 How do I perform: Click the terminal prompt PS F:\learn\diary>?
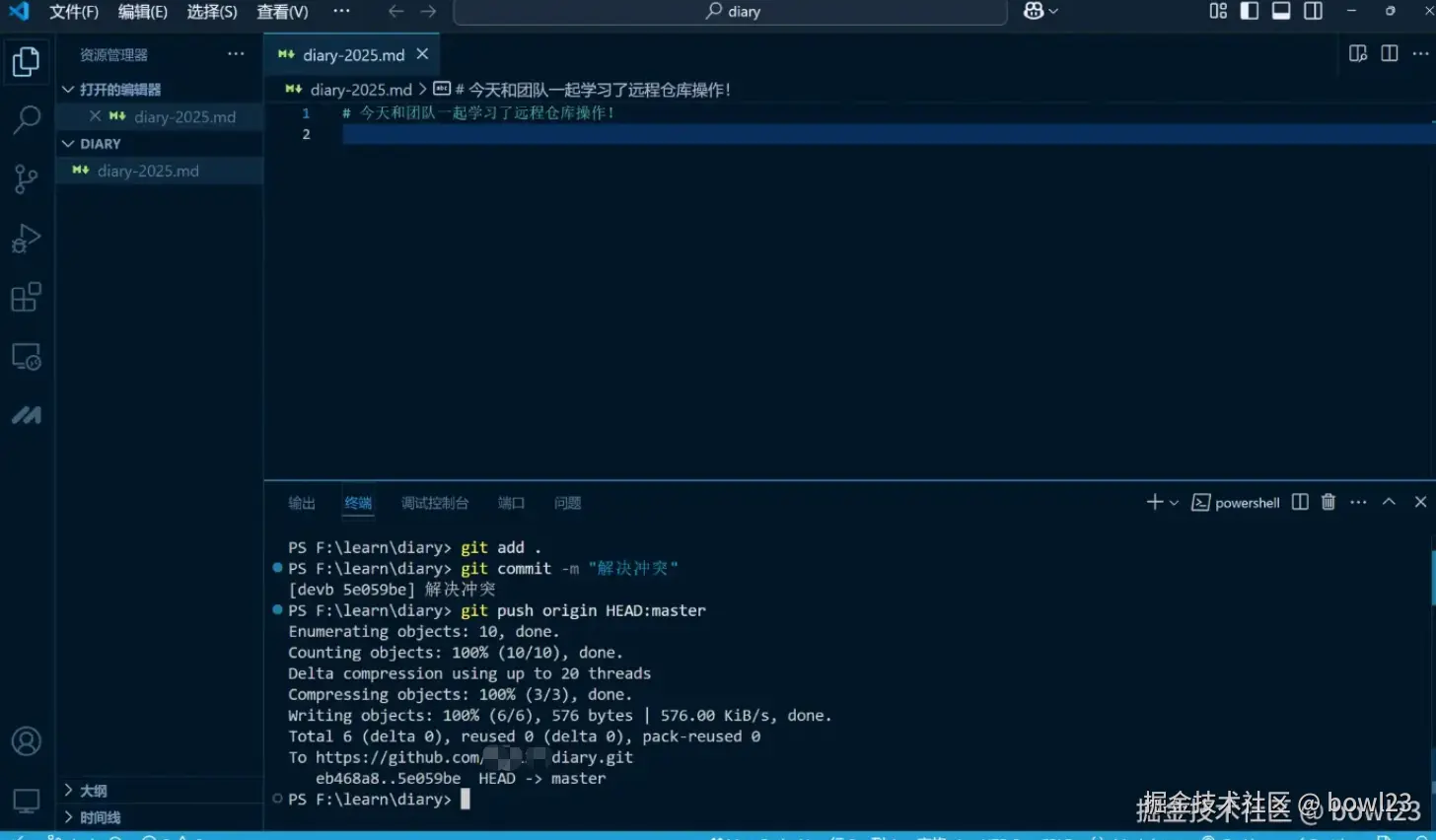coord(370,800)
